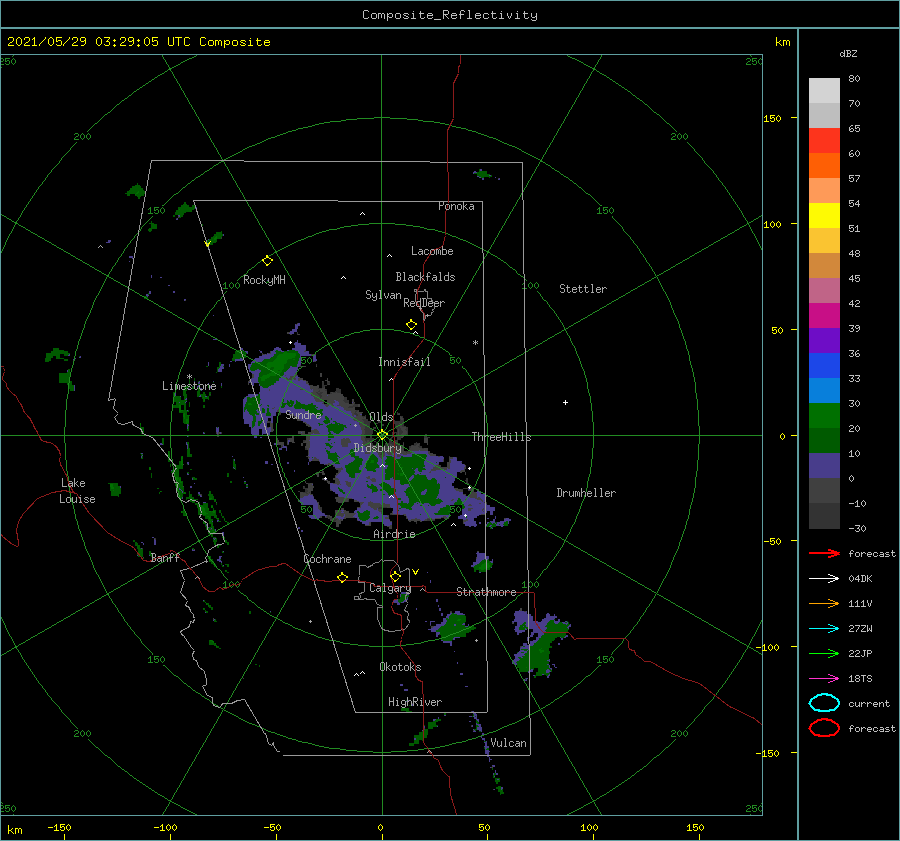Choose the cyan 27ZW arrow icon
This screenshot has width=900, height=841.
pos(824,629)
